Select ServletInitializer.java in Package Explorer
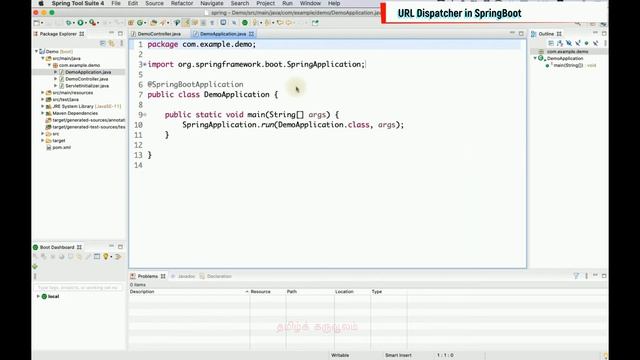Screen dimensions: 640x360 point(87,86)
